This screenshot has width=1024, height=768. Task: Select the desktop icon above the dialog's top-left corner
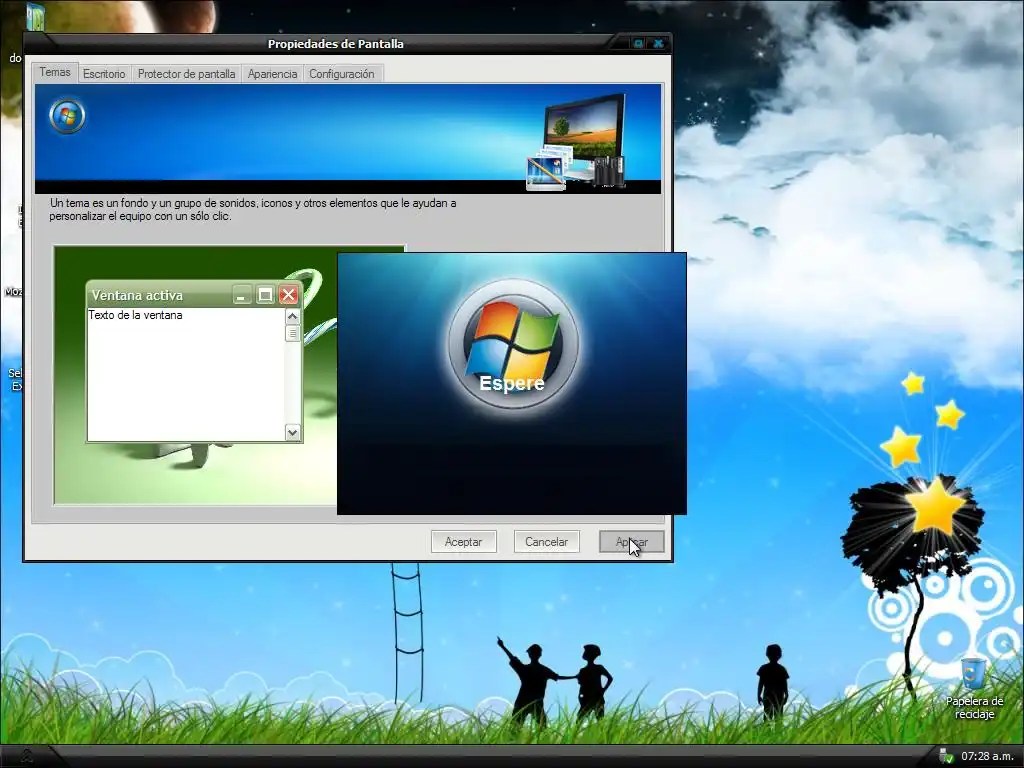(35, 16)
